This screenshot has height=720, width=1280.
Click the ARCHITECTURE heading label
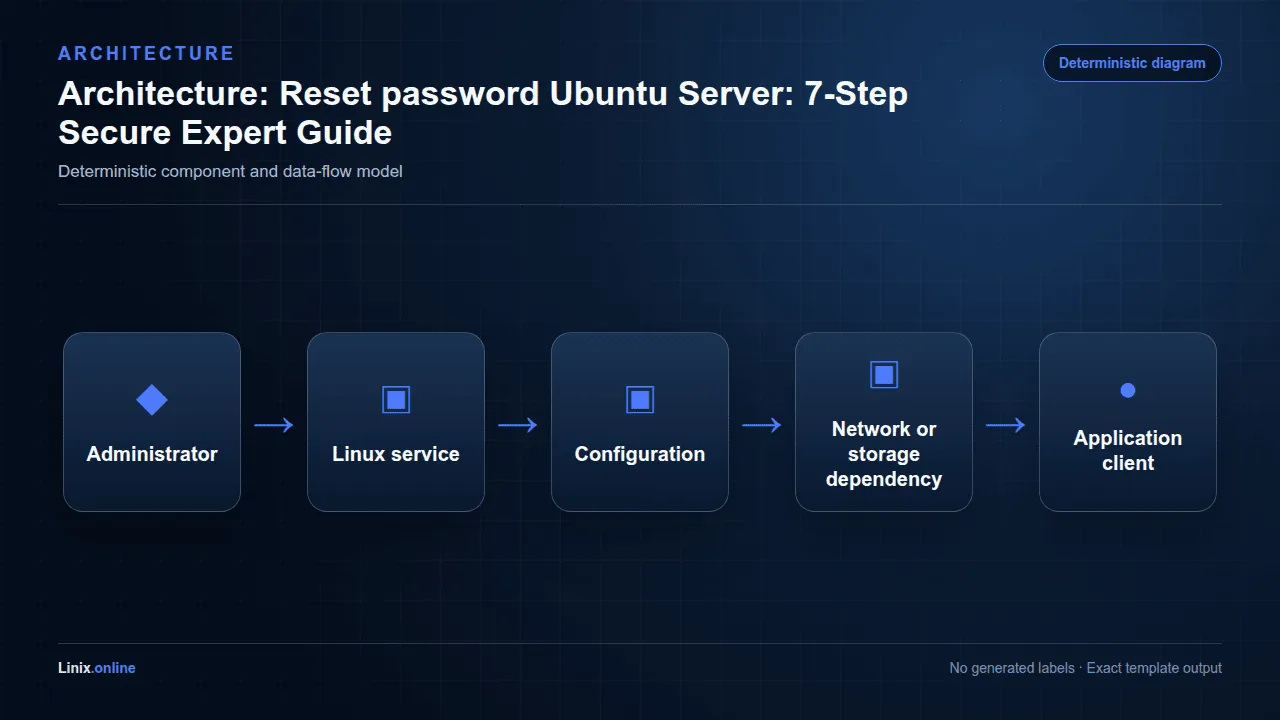click(146, 54)
